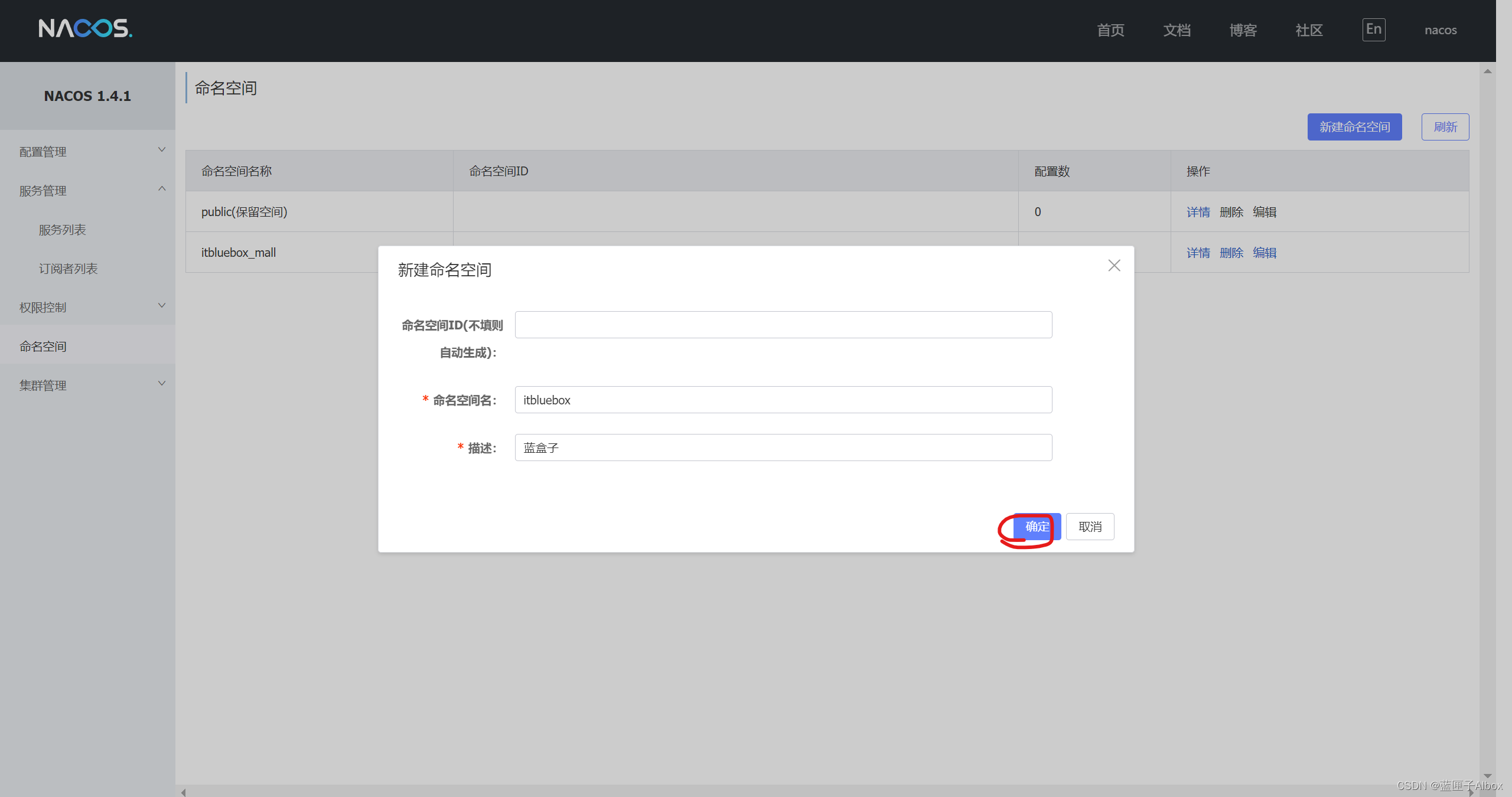Viewport: 1512px width, 797px height.
Task: Close the 新建命名空间 dialog with X
Action: click(1114, 266)
